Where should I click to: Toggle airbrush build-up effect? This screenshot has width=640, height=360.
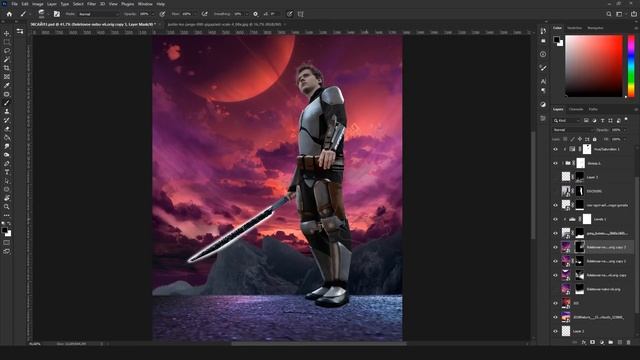[204, 14]
